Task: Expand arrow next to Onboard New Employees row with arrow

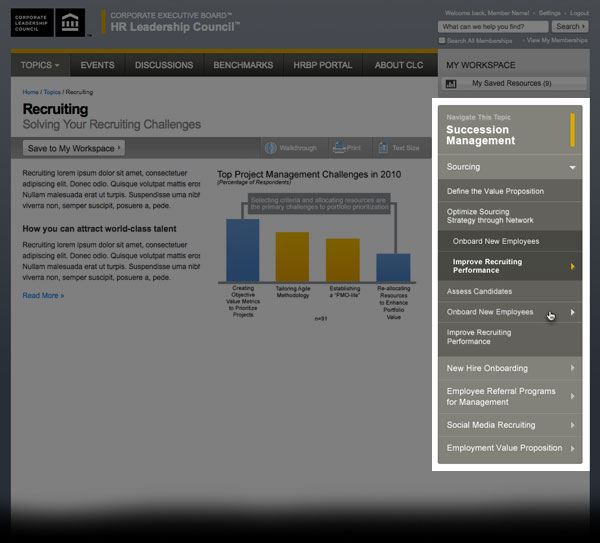Action: click(x=572, y=312)
